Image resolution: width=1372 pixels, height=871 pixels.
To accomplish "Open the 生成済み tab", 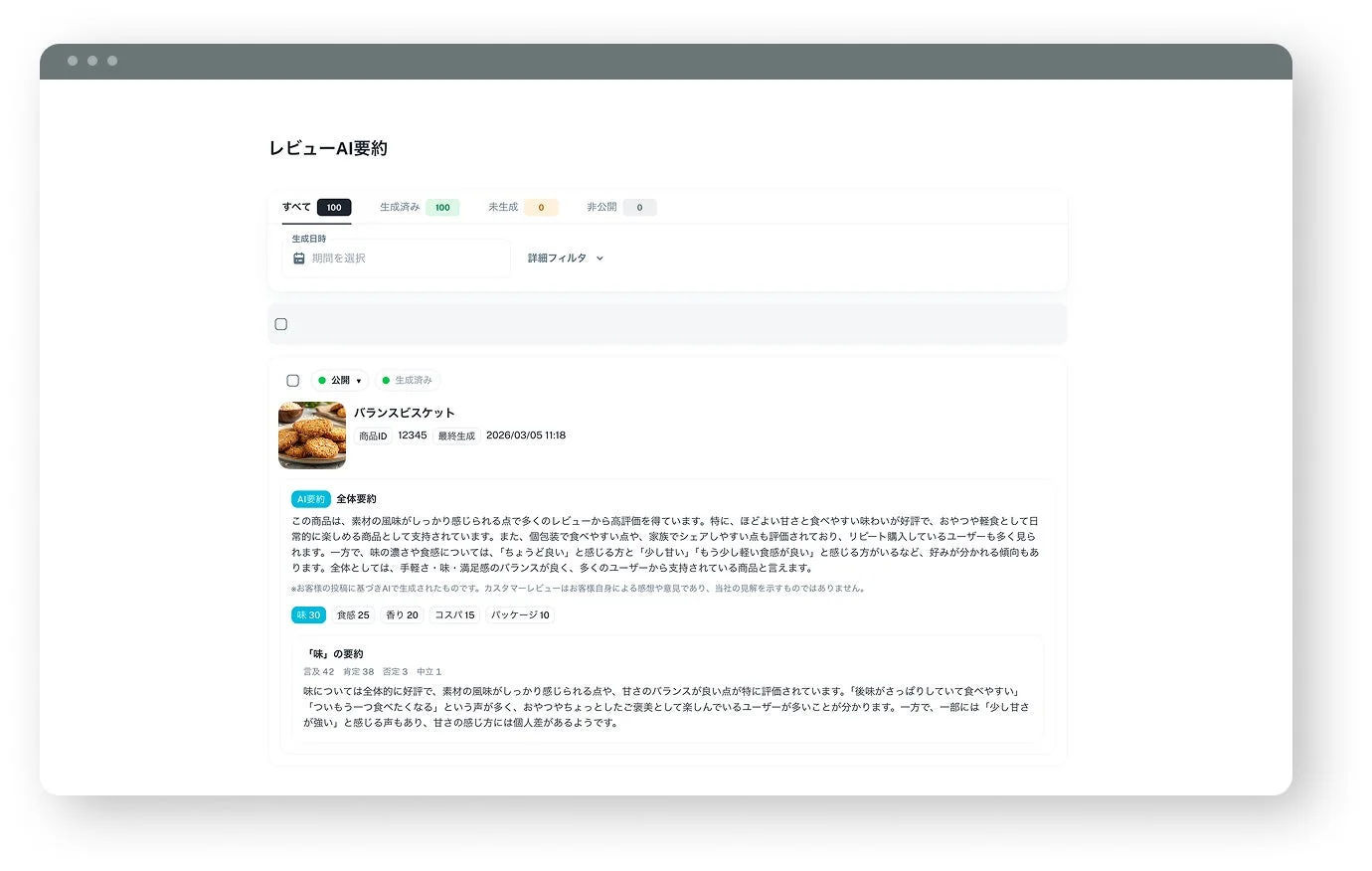I will tap(398, 207).
